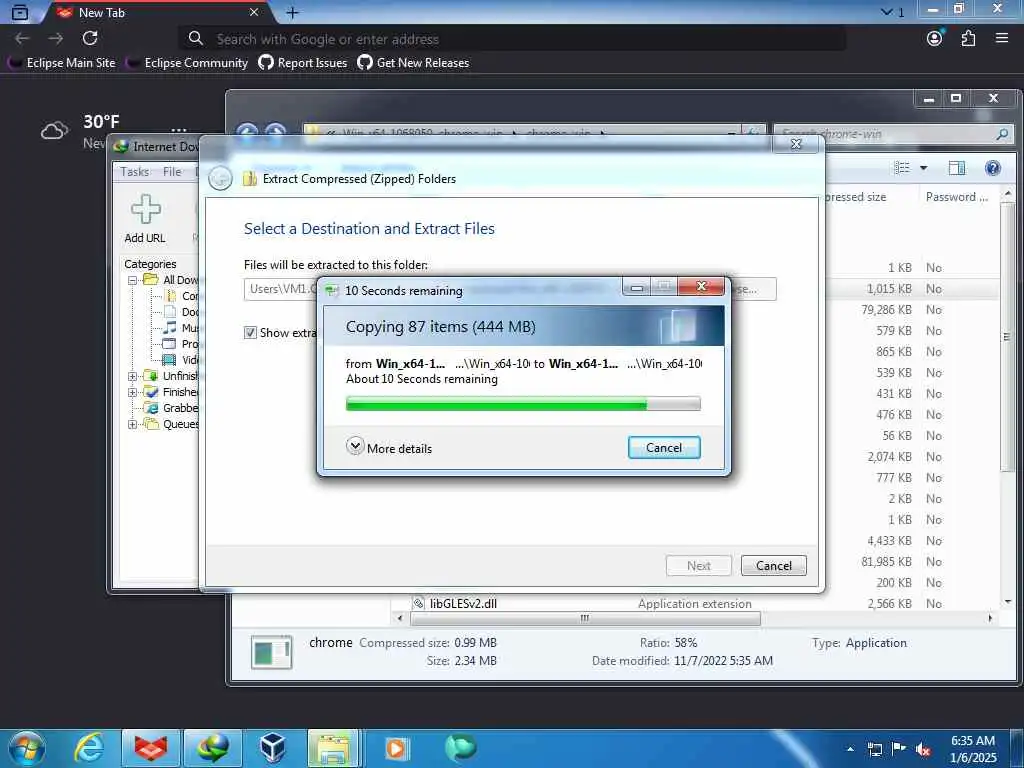Screen dimensions: 1024x768
Task: Collapse the All Downloads category tree
Action: [x=133, y=280]
